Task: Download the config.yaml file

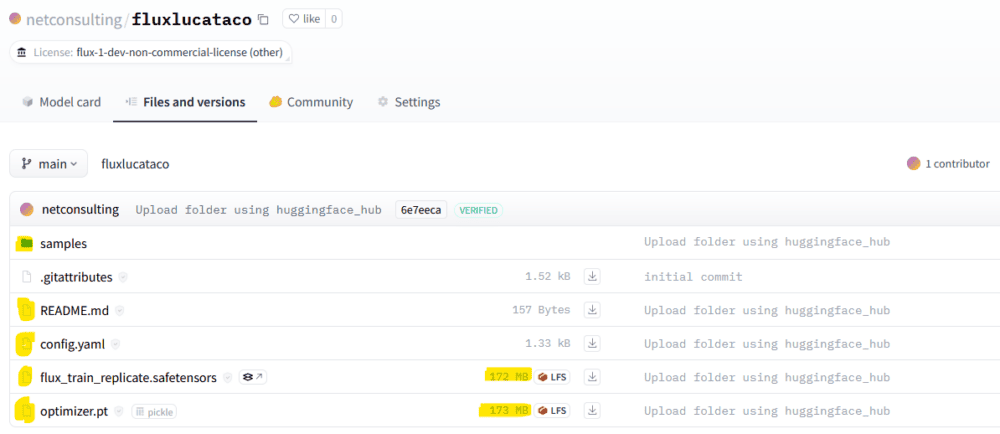Action: (592, 344)
